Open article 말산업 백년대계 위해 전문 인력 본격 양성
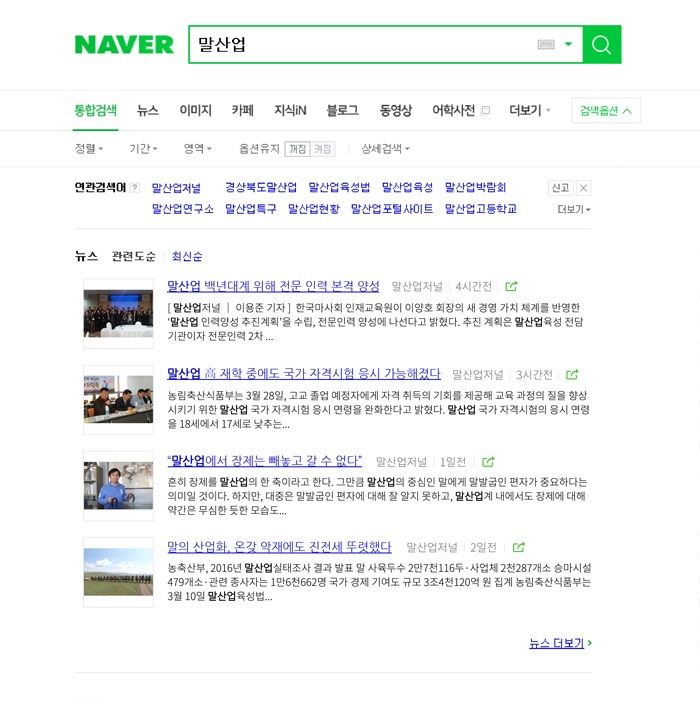The height and width of the screenshot is (701, 700). pyautogui.click(x=273, y=286)
